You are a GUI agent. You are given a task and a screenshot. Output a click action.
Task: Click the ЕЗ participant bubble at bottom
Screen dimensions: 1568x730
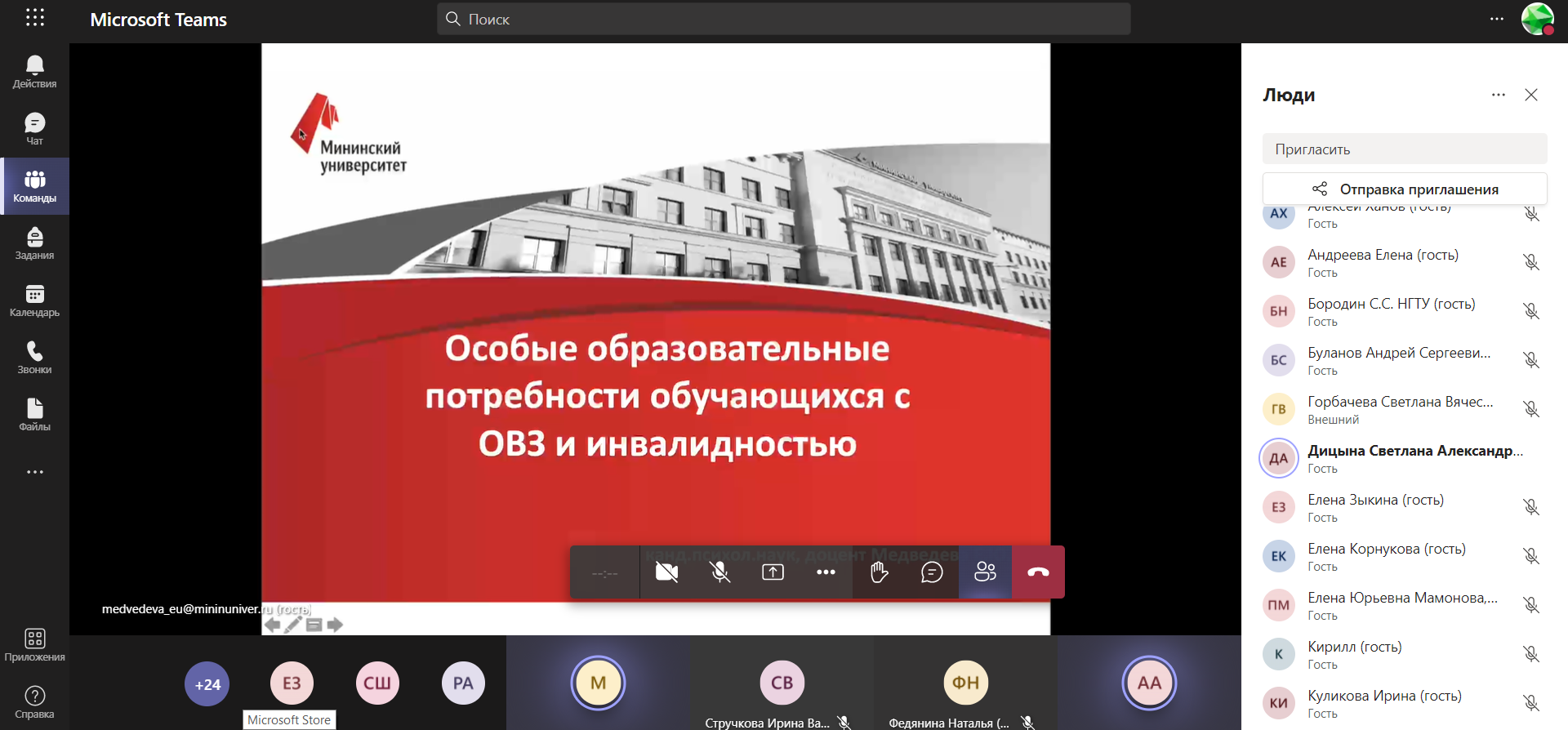pyautogui.click(x=292, y=683)
